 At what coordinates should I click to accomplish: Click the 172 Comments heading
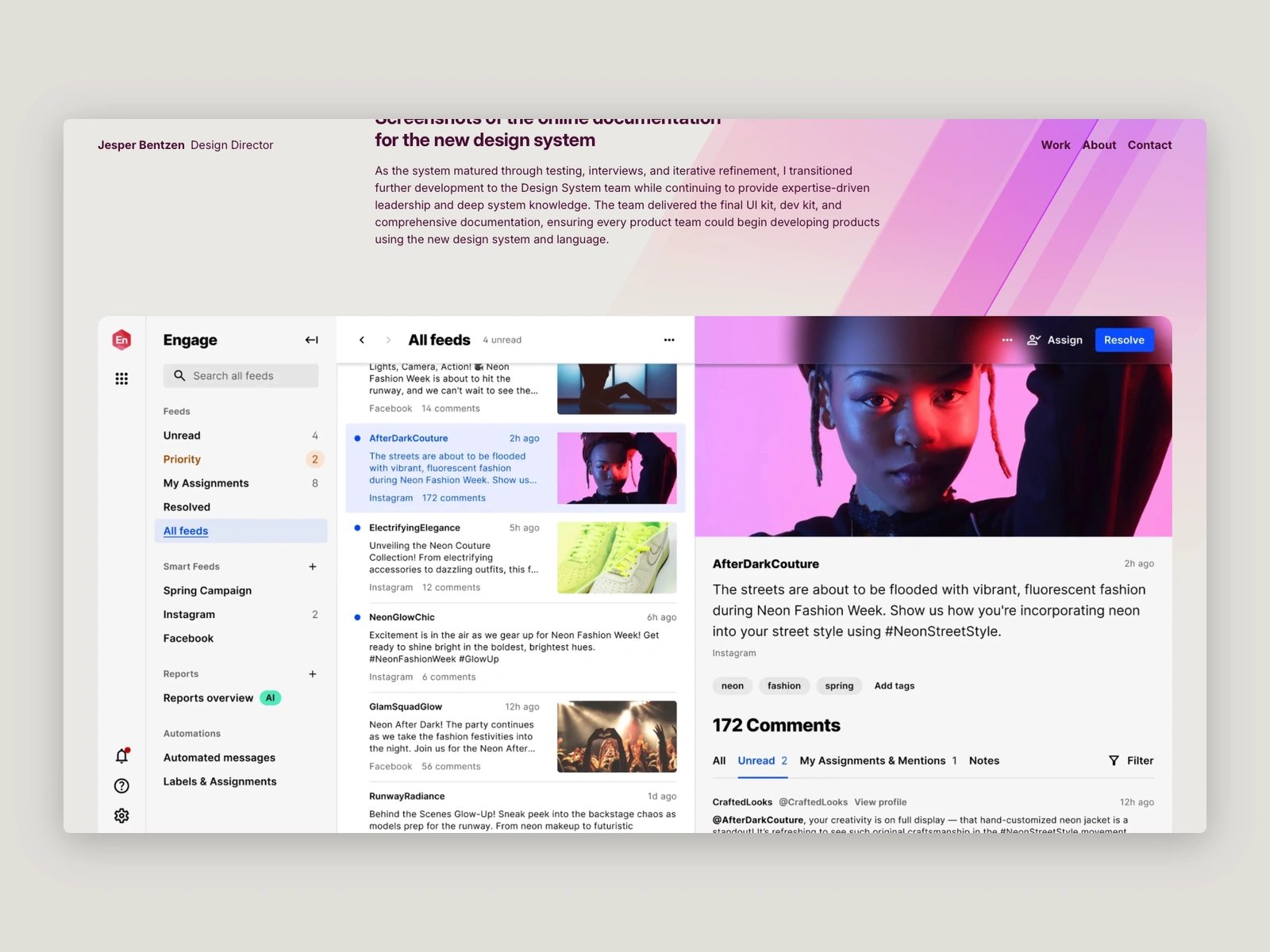click(776, 725)
